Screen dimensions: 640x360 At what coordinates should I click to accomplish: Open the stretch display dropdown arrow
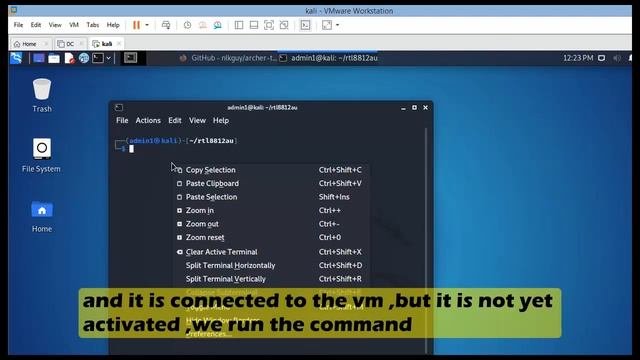click(x=338, y=25)
